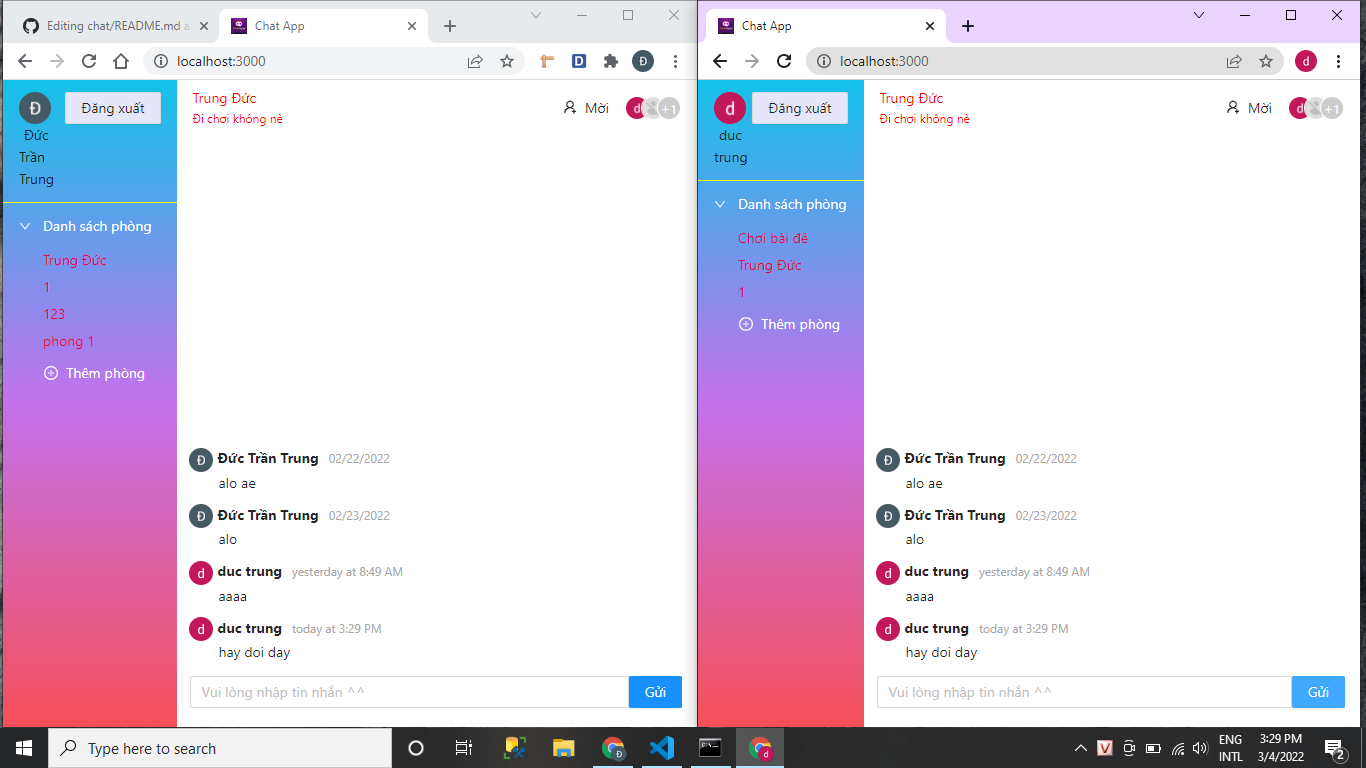Open Chrome's three-dot menu in right window
The image size is (1366, 768).
[x=1340, y=61]
